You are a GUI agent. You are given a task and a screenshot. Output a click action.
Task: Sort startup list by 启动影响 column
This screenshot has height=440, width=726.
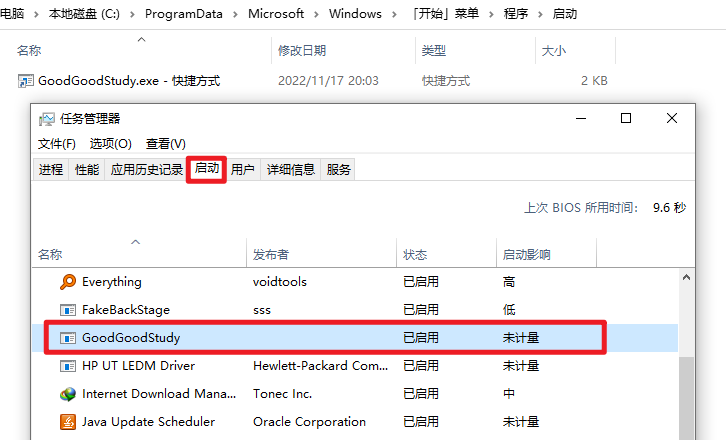click(x=546, y=254)
